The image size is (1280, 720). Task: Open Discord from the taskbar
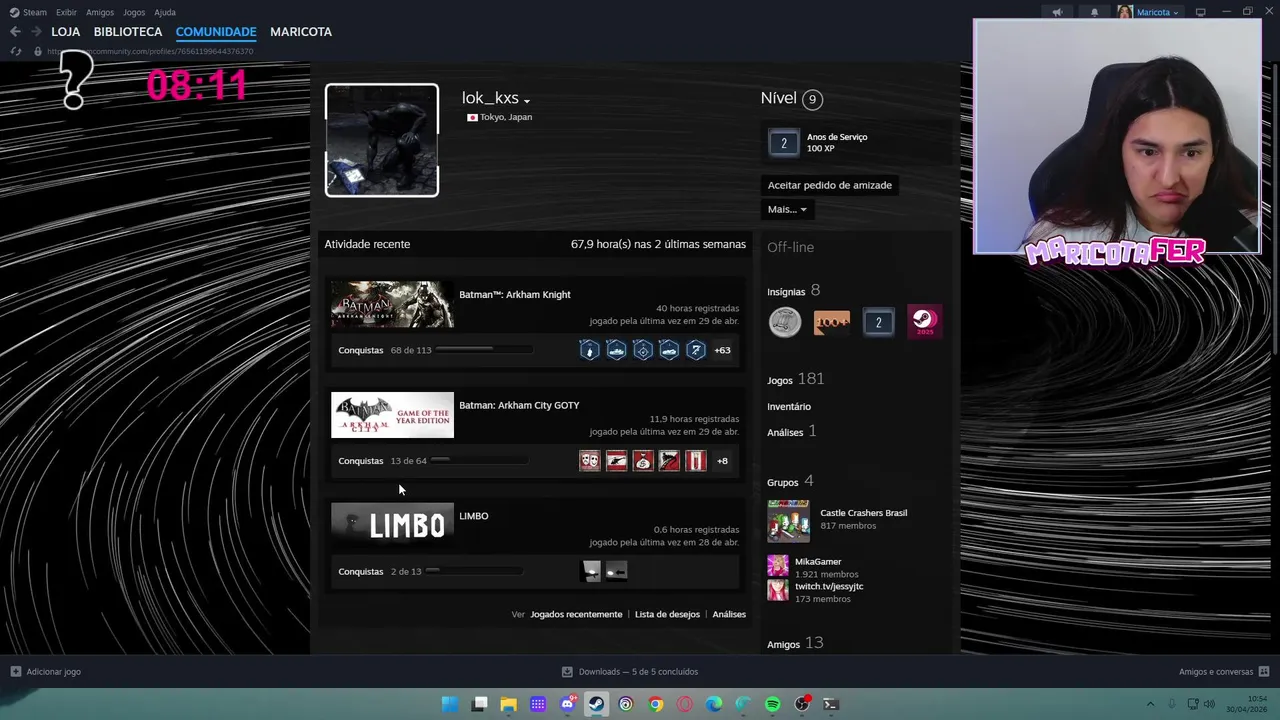click(x=567, y=704)
